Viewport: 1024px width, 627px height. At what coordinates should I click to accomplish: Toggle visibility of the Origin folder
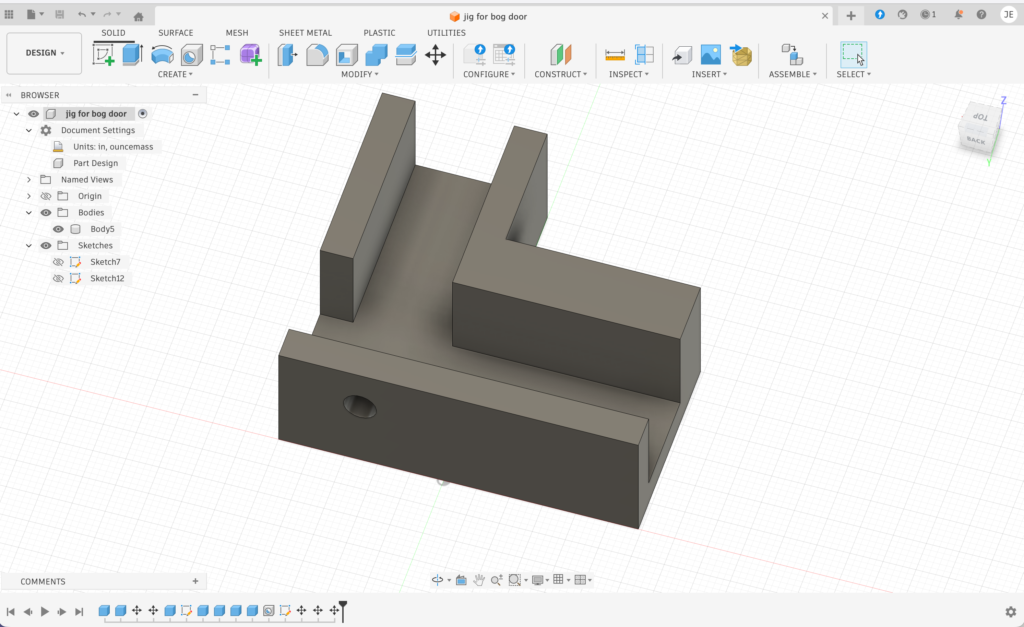coord(46,196)
